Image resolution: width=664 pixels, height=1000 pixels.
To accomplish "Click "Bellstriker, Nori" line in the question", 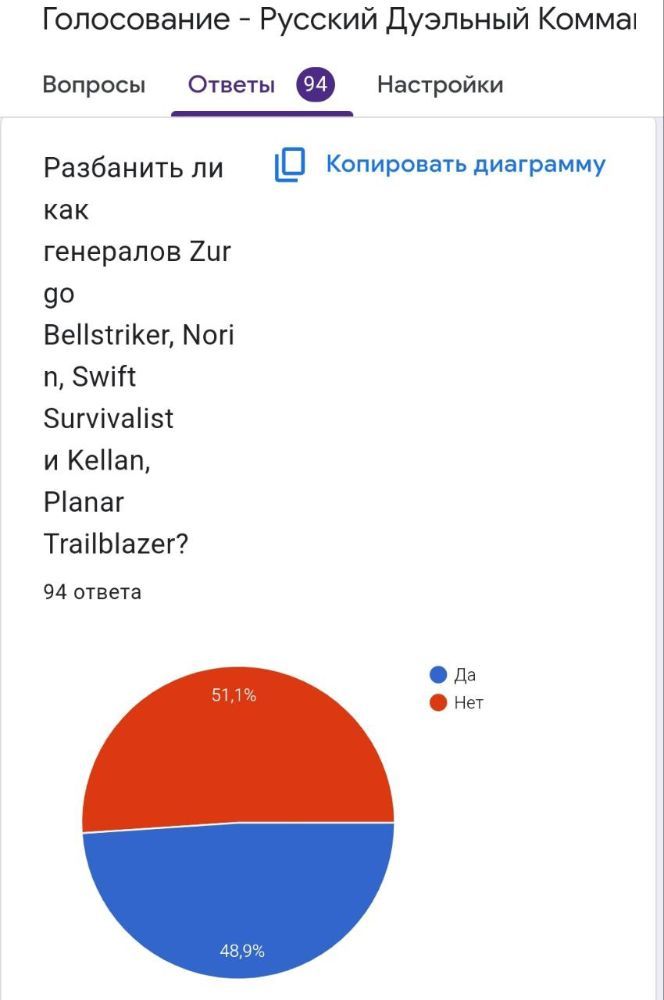I will coord(138,335).
